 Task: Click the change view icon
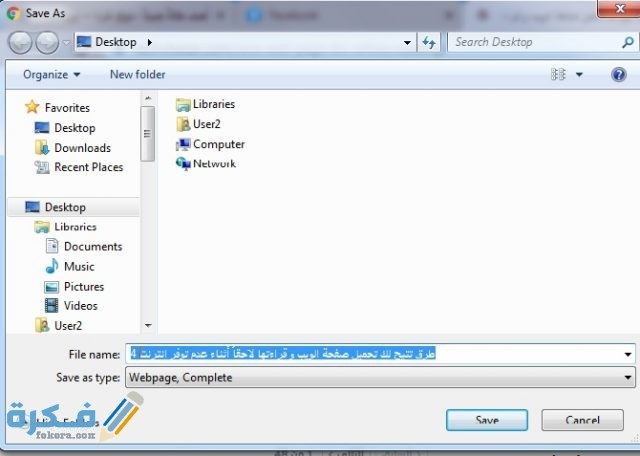(x=558, y=75)
